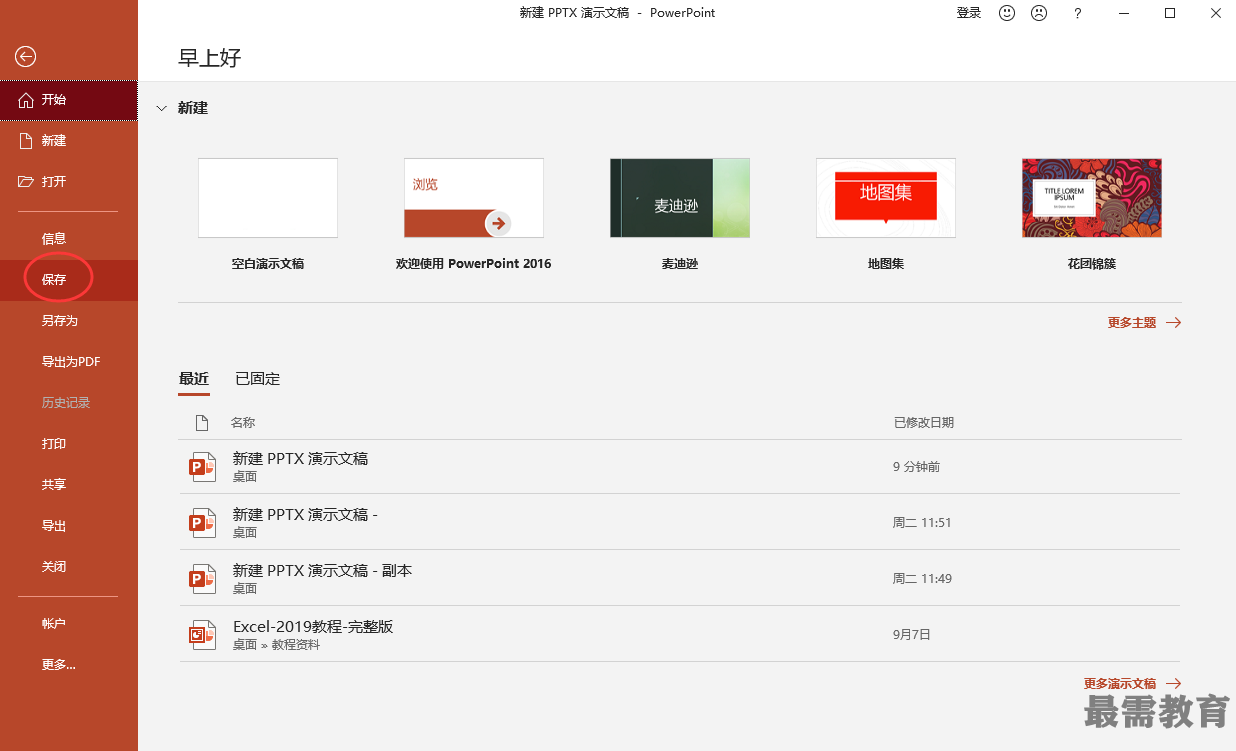
Task: Open the 信息 page
Action: coord(69,239)
